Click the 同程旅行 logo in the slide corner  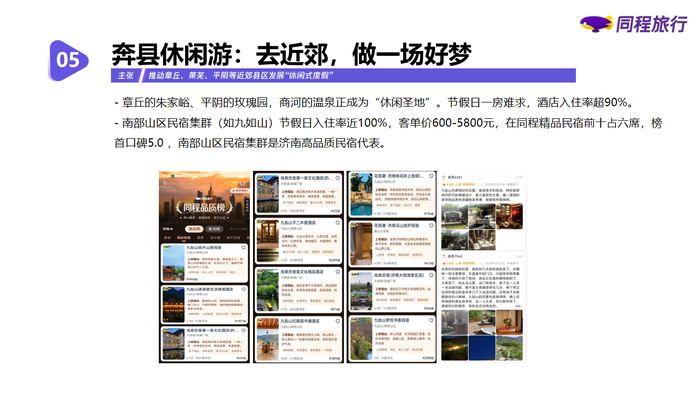633,24
